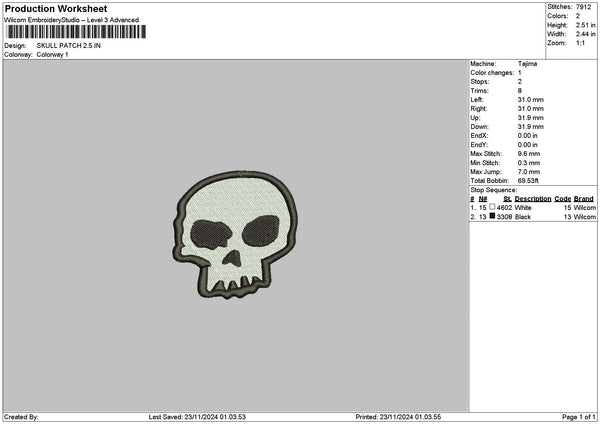This screenshot has width=600, height=424.
Task: Click the 'Description' column header
Action: pos(533,199)
